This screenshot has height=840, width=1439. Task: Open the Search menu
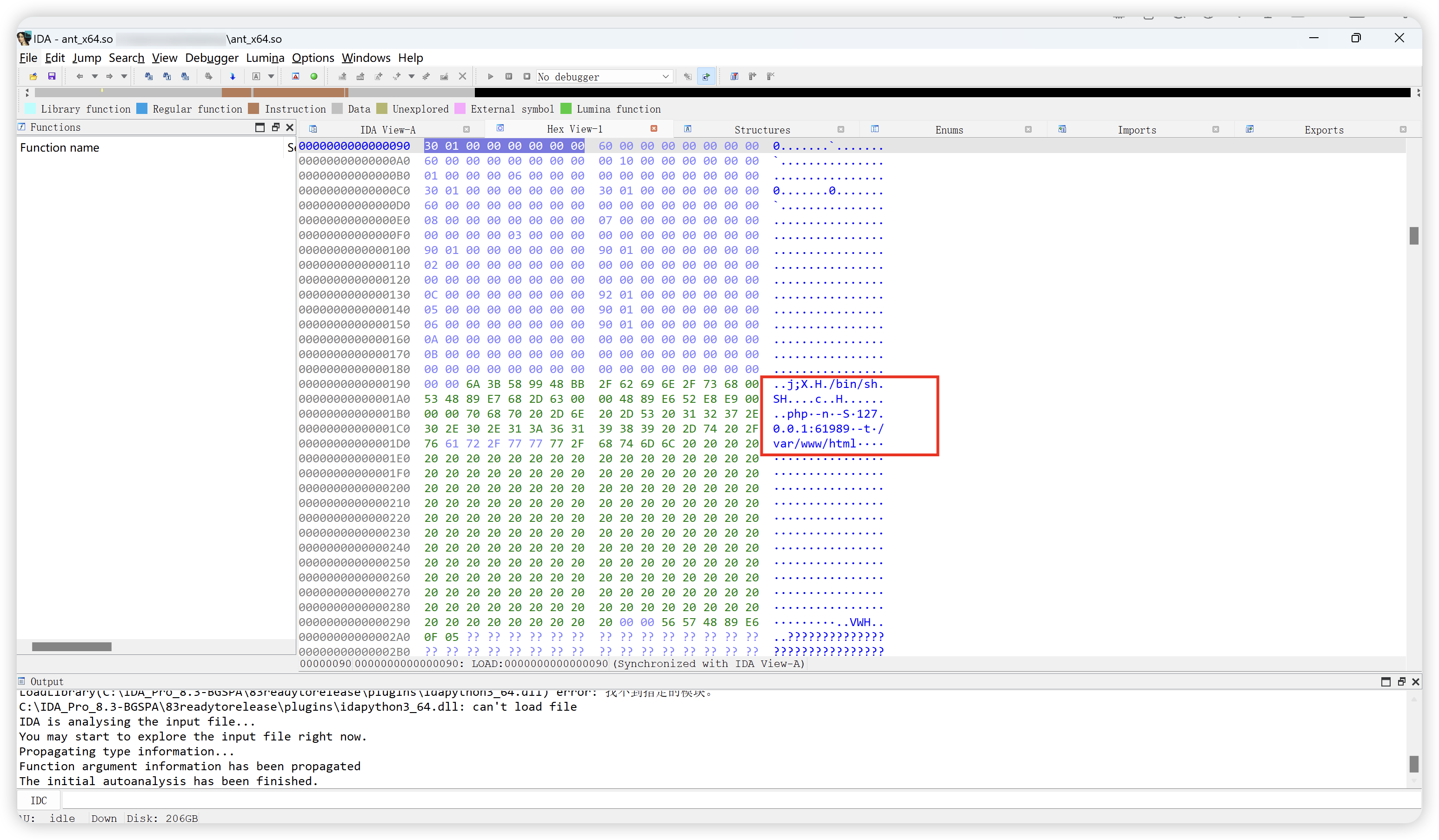click(126, 58)
